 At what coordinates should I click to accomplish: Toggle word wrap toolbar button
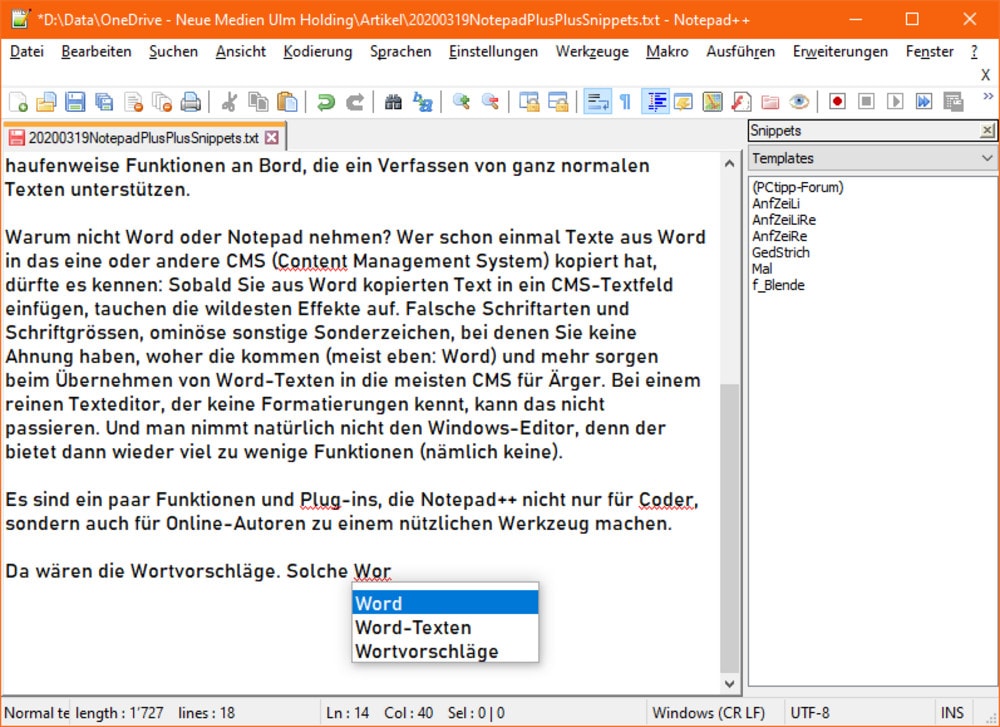[597, 101]
